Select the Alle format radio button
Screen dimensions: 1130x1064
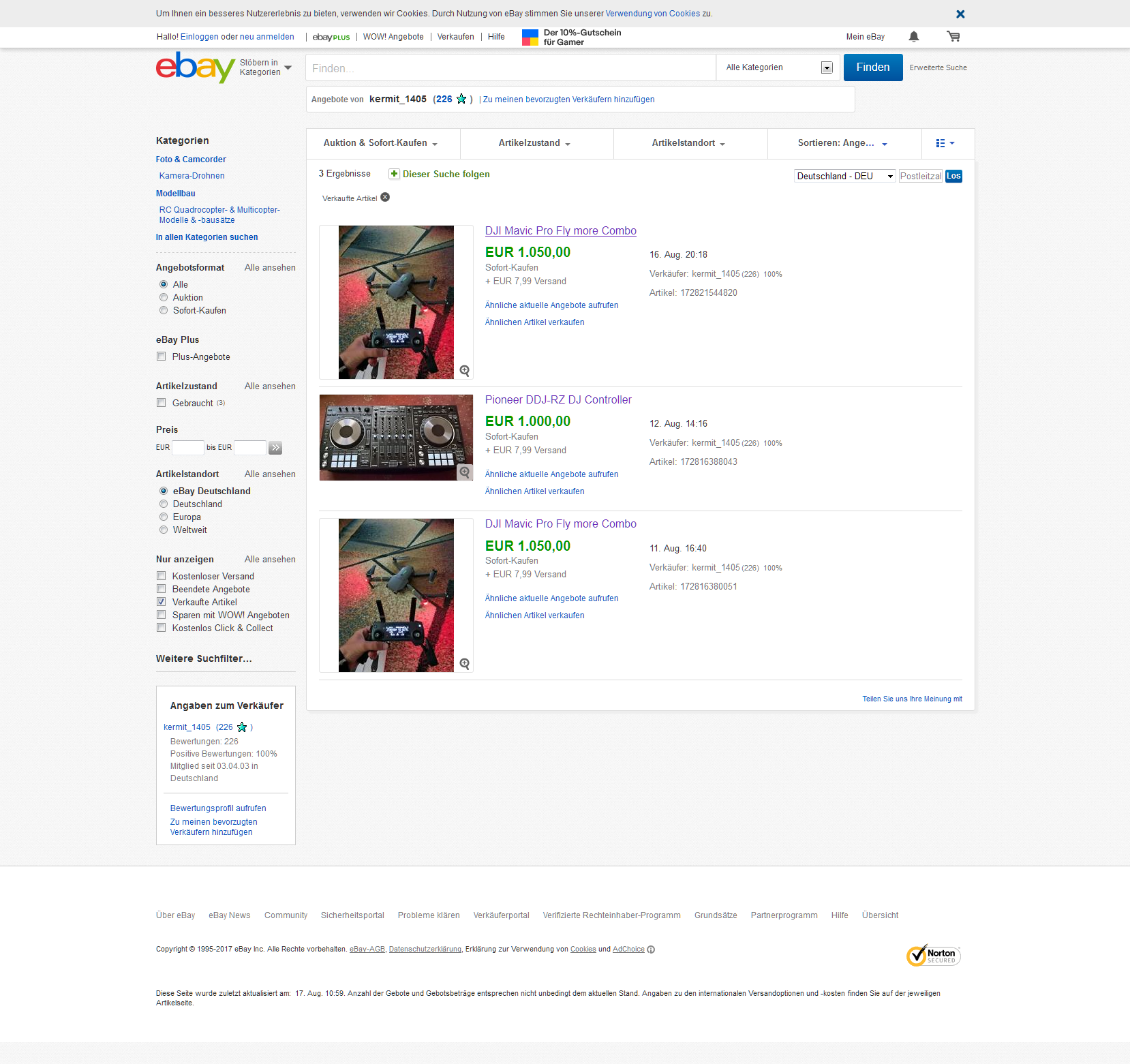[x=164, y=284]
